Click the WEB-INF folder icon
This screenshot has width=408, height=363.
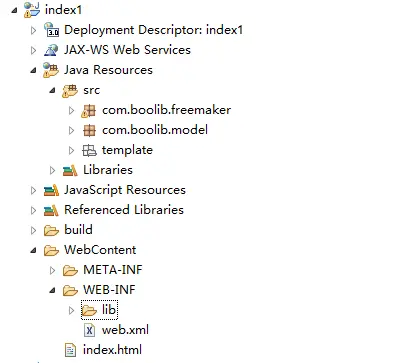[70, 290]
